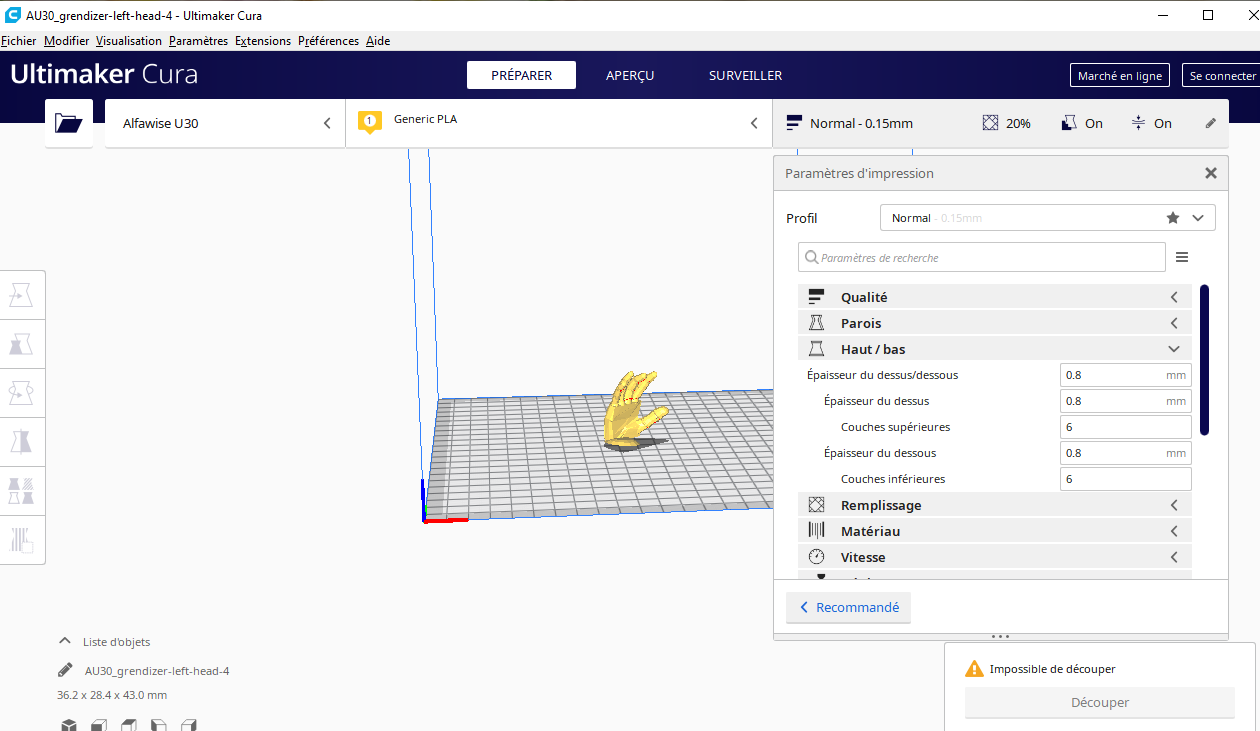Click the 3D perspective view cube icon
Image resolution: width=1260 pixels, height=731 pixels.
[x=68, y=725]
